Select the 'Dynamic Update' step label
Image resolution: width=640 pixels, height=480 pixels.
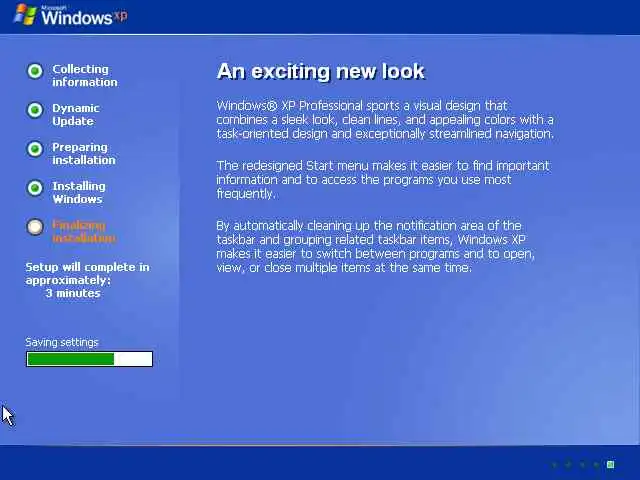pyautogui.click(x=76, y=114)
